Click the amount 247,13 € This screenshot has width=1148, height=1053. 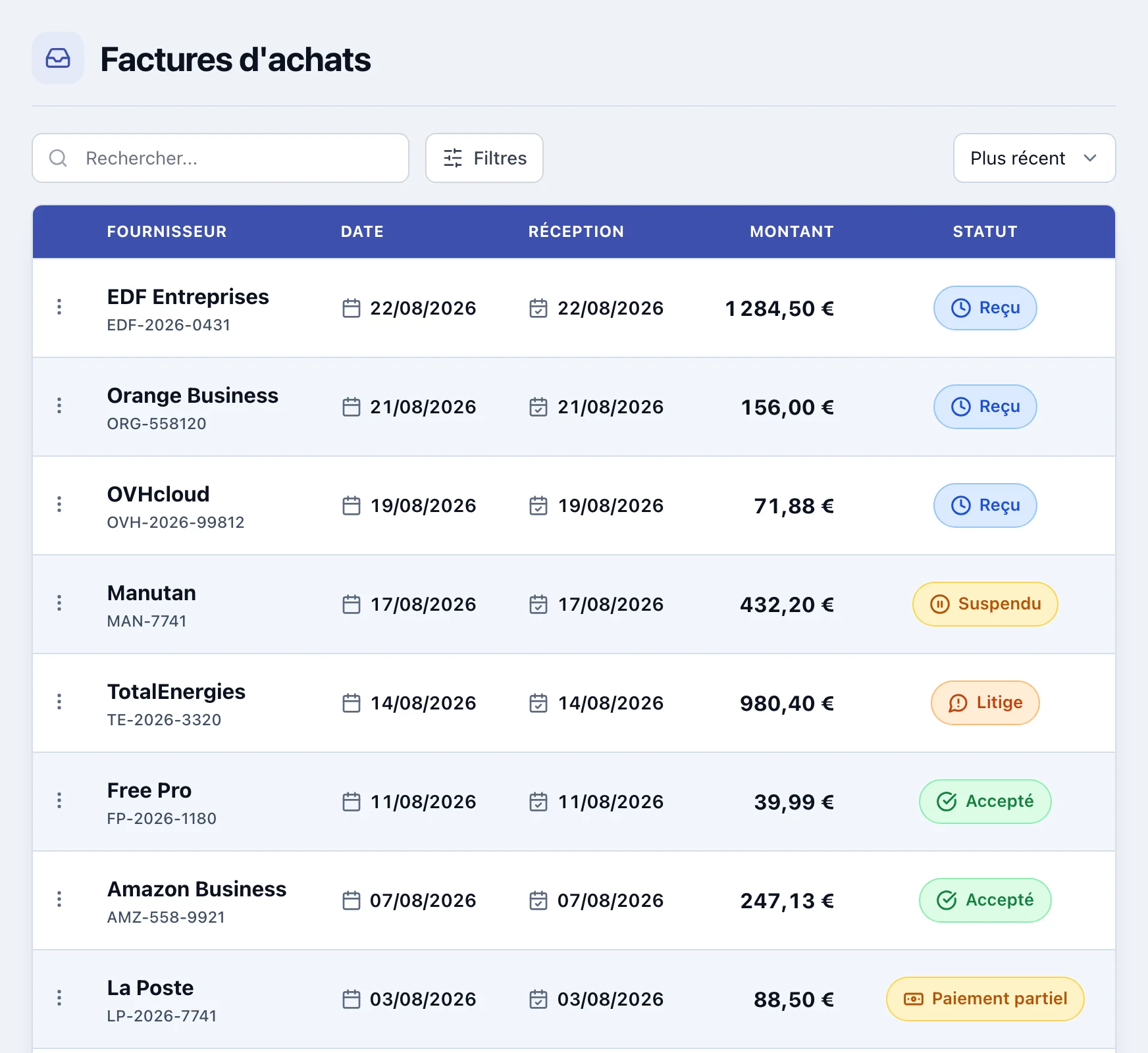point(787,901)
